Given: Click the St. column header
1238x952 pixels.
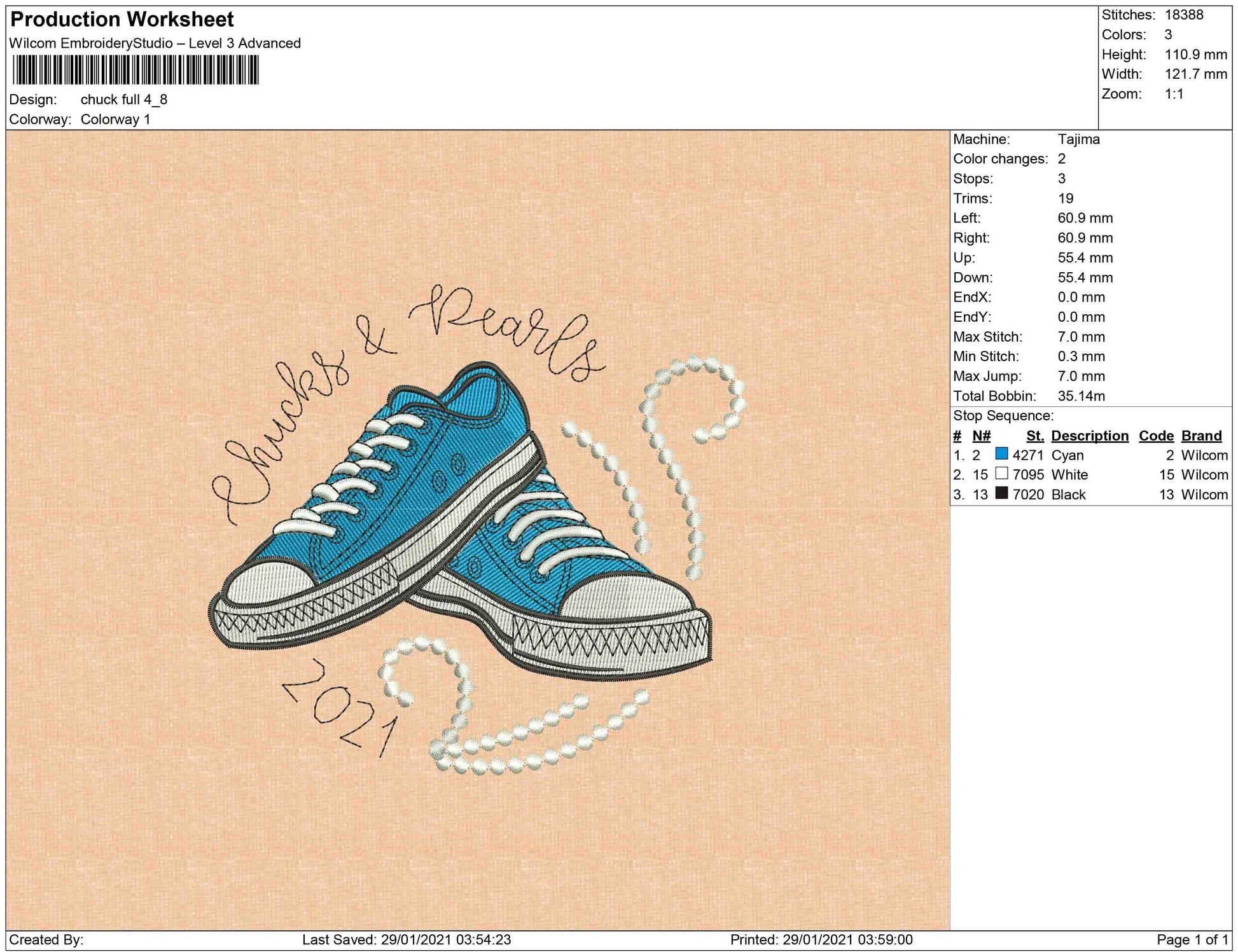Looking at the screenshot, I should 1034,436.
